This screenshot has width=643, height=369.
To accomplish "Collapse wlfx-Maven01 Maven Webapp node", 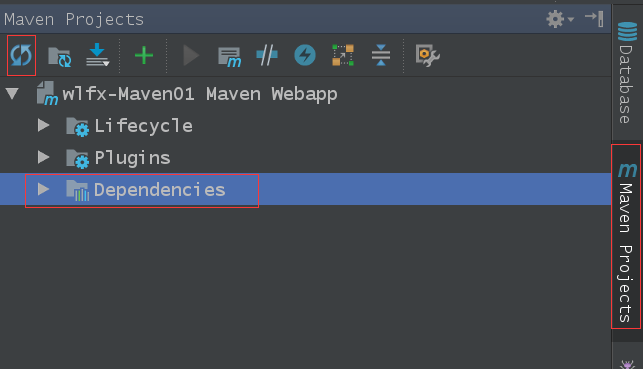I will pyautogui.click(x=12, y=93).
